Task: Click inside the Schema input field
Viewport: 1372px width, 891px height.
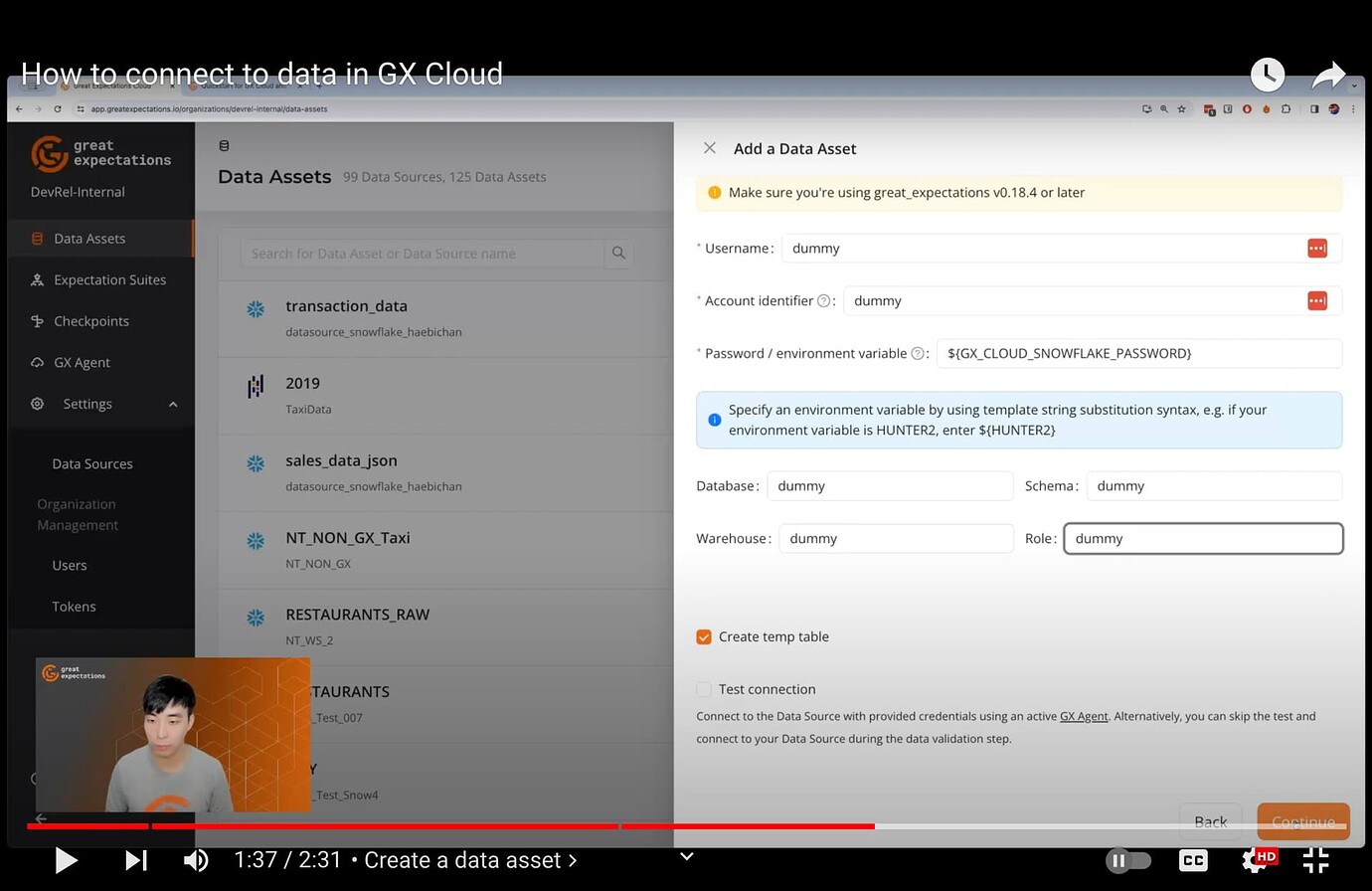Action: (1213, 485)
